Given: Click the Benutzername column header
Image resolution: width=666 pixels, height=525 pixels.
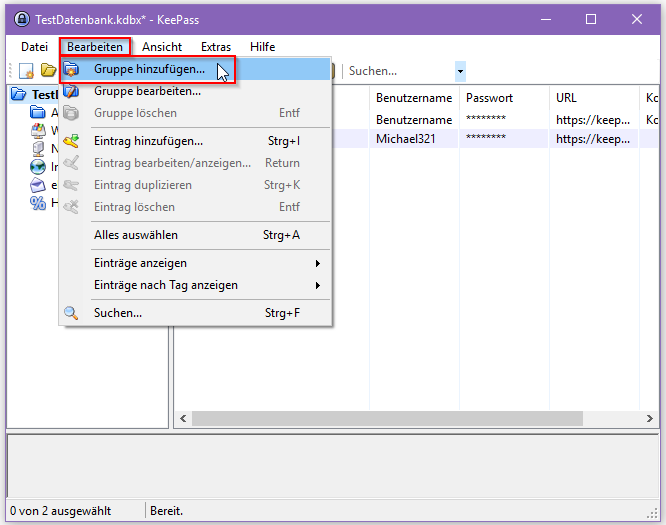Looking at the screenshot, I should (414, 98).
